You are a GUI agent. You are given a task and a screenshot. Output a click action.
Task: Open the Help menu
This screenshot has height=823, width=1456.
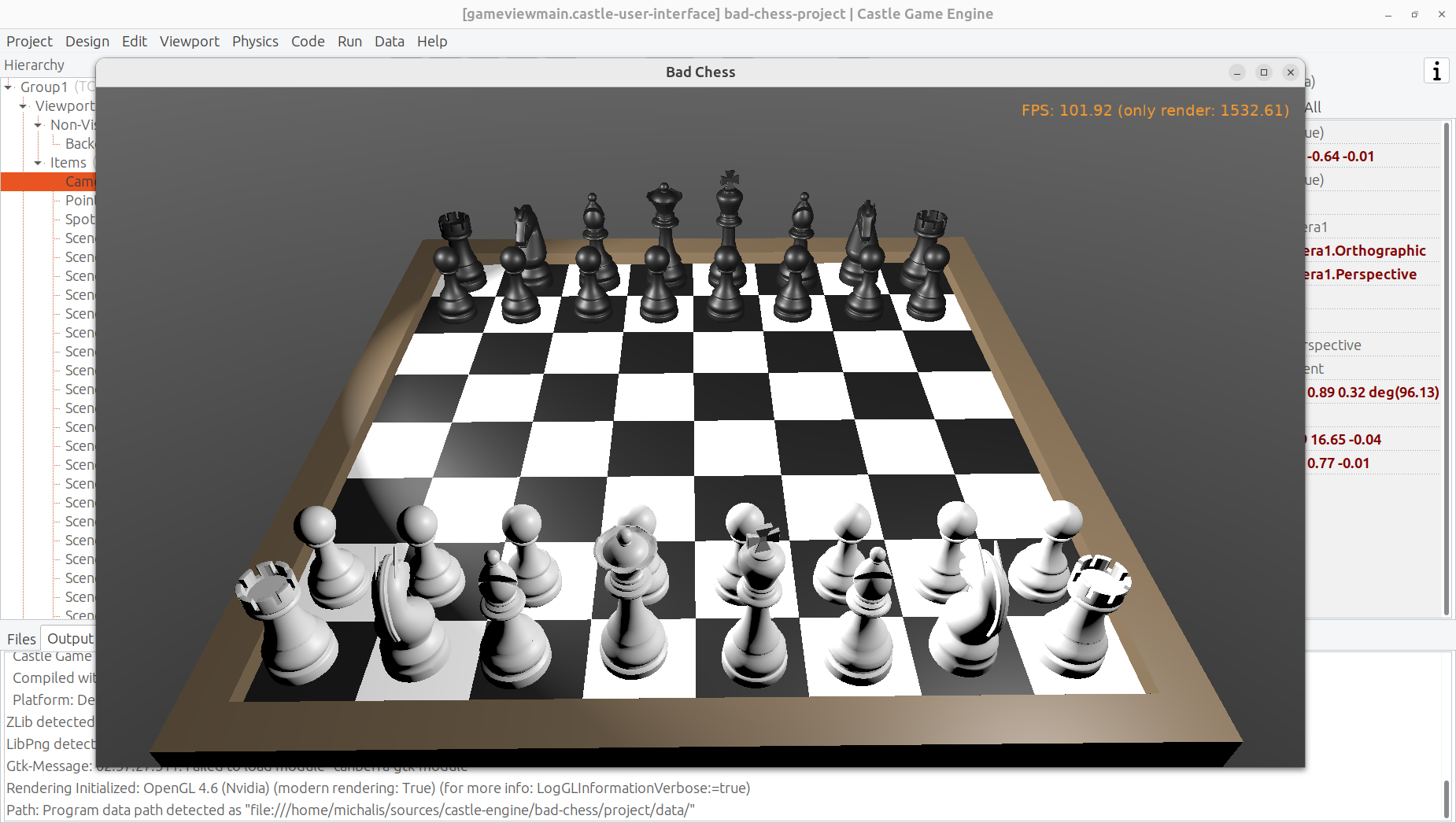(x=432, y=41)
